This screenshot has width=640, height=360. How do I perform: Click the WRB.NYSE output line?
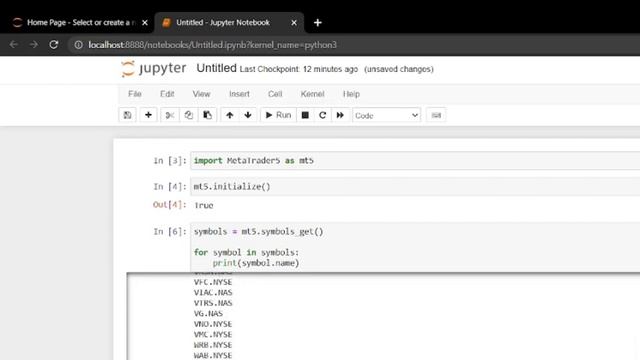point(213,345)
